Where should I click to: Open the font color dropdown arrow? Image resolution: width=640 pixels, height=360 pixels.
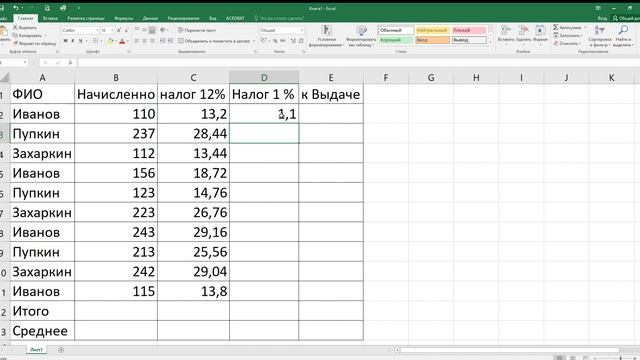tap(127, 41)
